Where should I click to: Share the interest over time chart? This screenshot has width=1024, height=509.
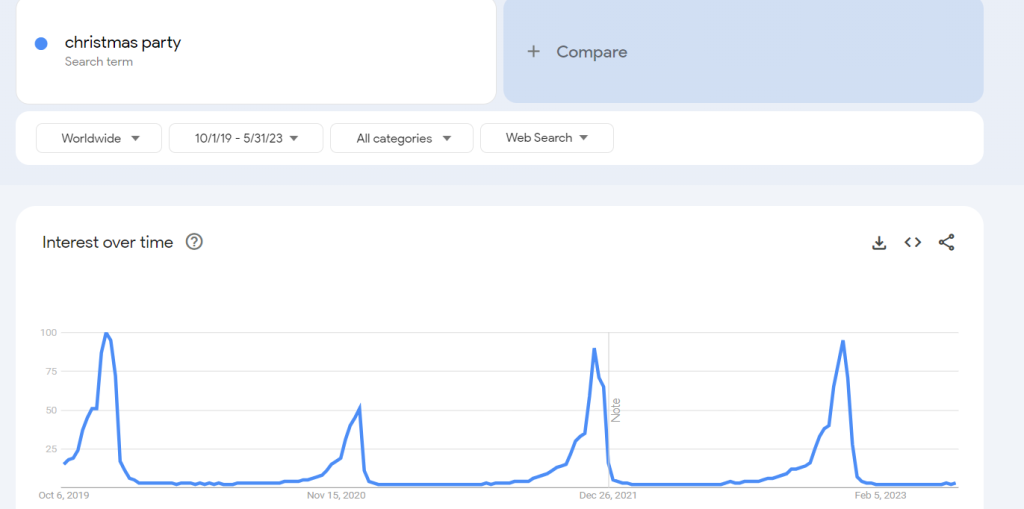946,242
